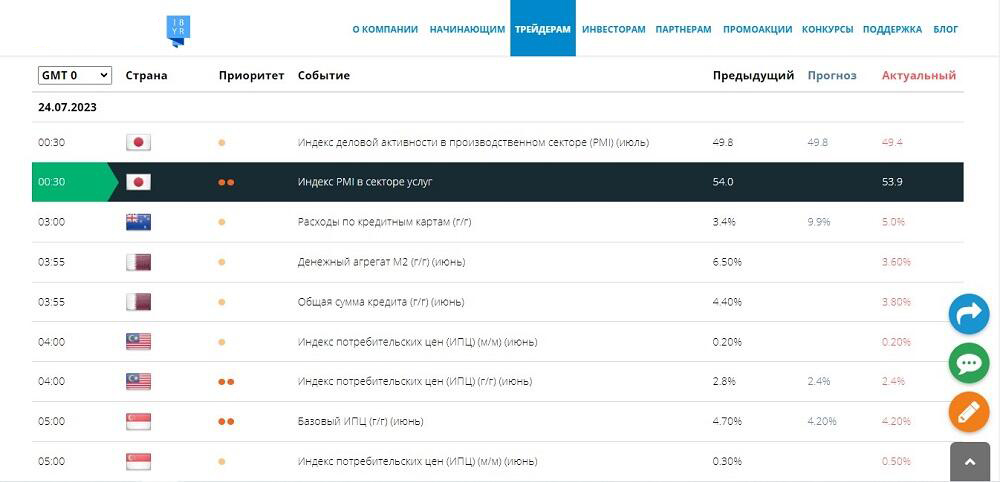Open the GMT 0 timezone dropdown
1000x482 pixels.
(75, 75)
